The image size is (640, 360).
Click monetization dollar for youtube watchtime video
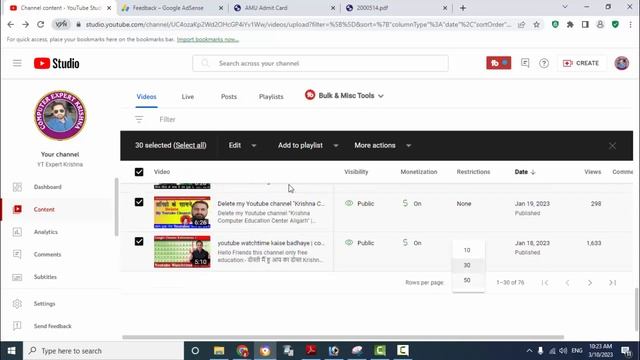(x=405, y=242)
